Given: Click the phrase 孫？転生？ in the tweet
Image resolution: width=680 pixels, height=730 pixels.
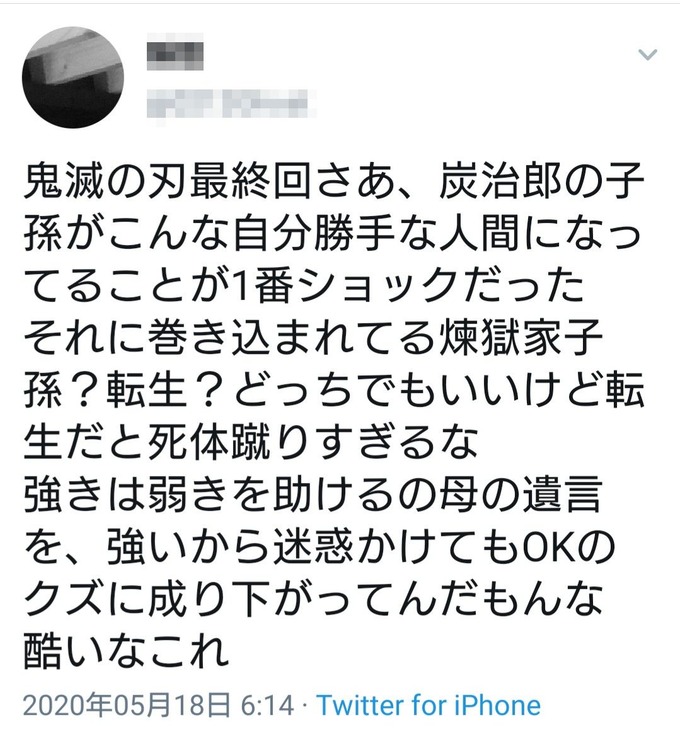Looking at the screenshot, I should [x=126, y=390].
